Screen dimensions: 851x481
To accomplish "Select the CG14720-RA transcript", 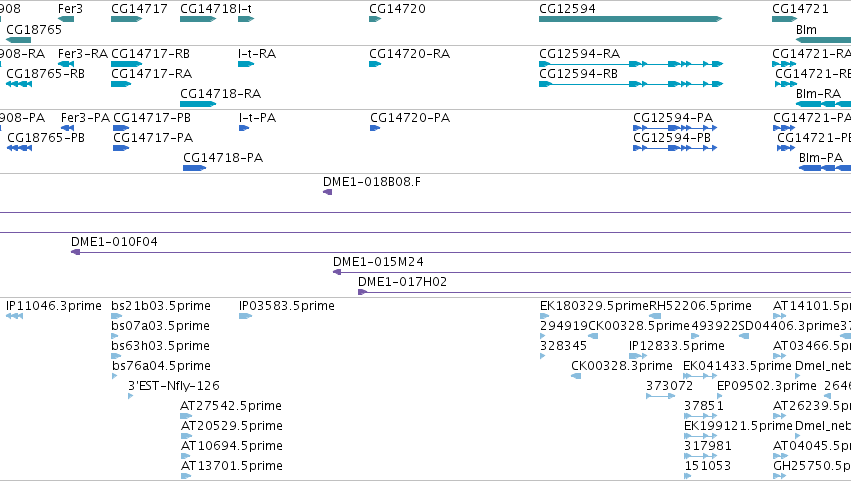I will click(x=375, y=64).
